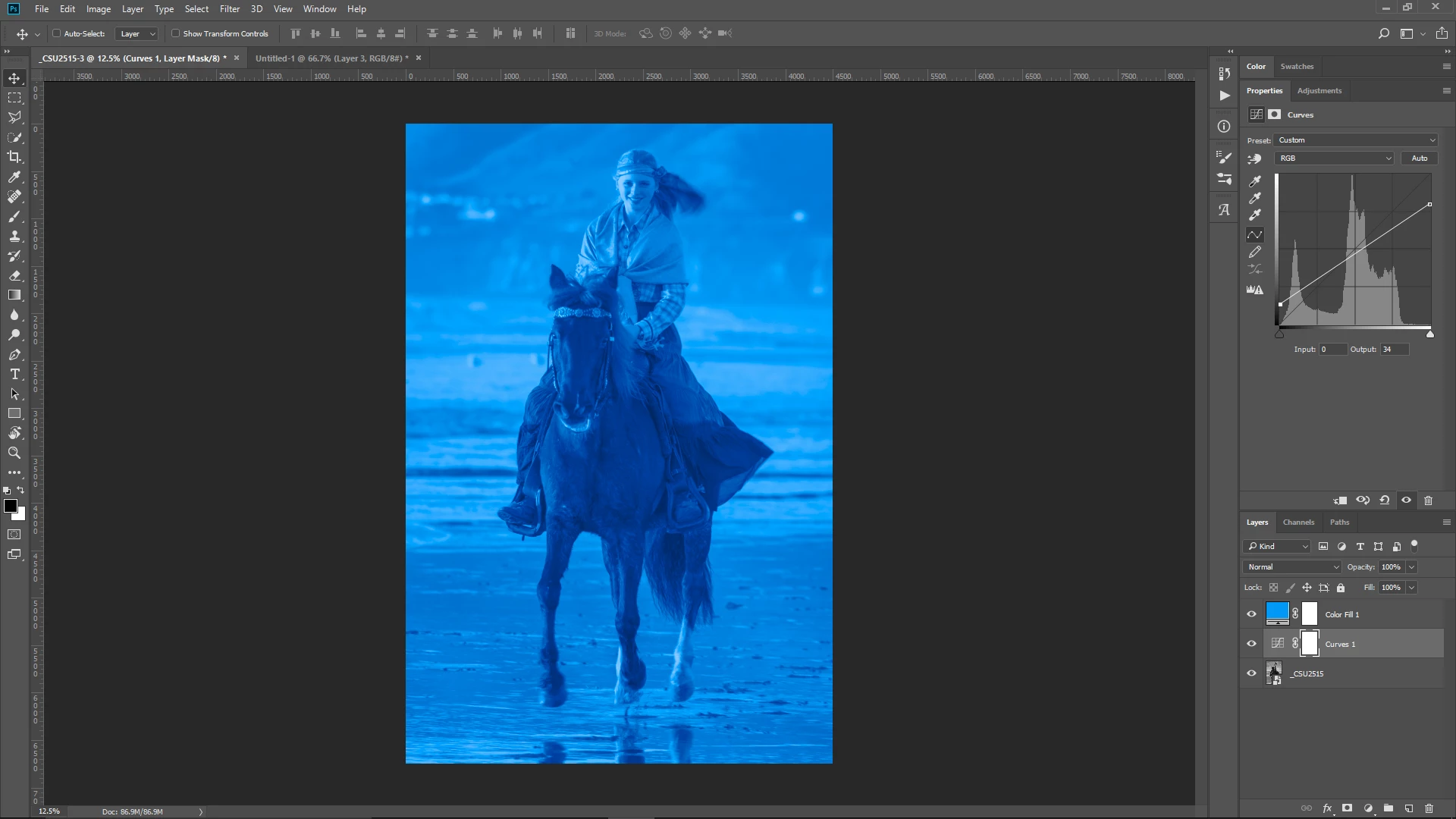
Task: Click the new layer mask icon
Action: [x=1347, y=808]
